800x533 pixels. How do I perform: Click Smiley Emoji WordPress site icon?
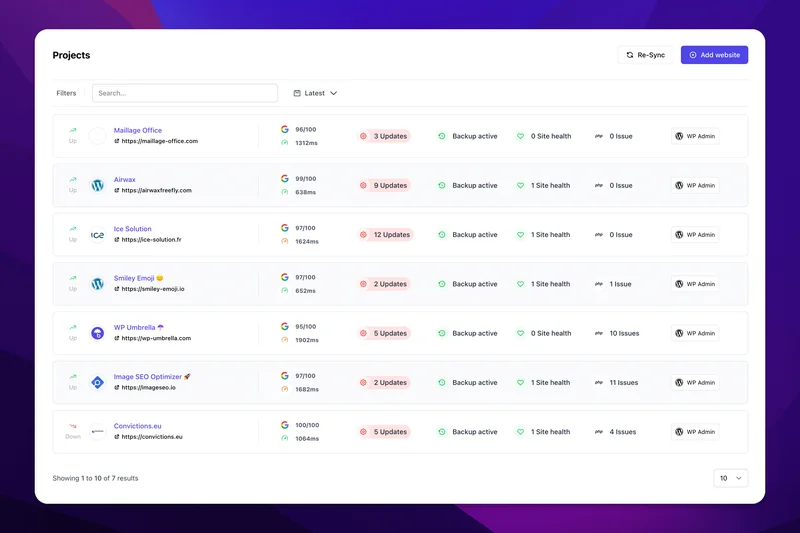[x=97, y=284]
